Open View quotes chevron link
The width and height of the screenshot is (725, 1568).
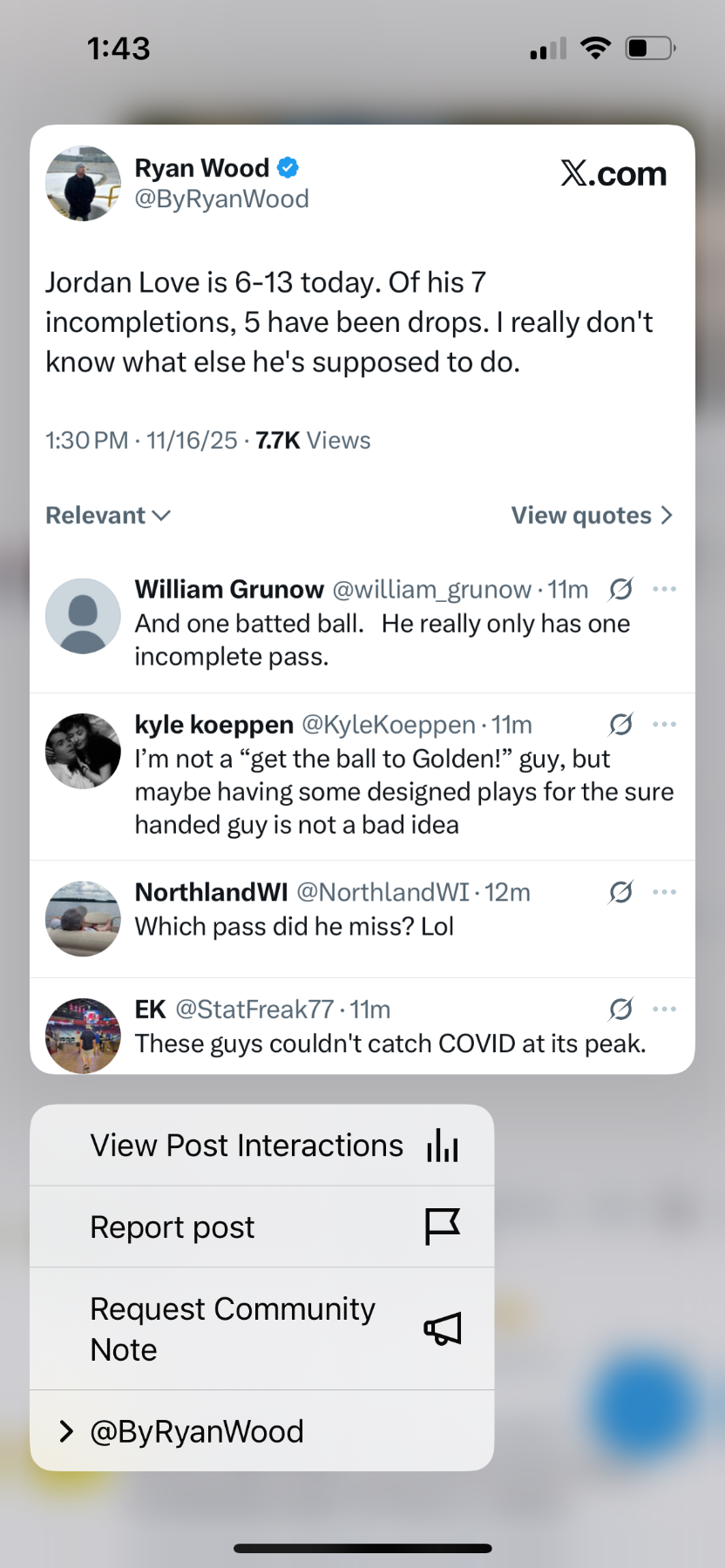pyautogui.click(x=592, y=516)
